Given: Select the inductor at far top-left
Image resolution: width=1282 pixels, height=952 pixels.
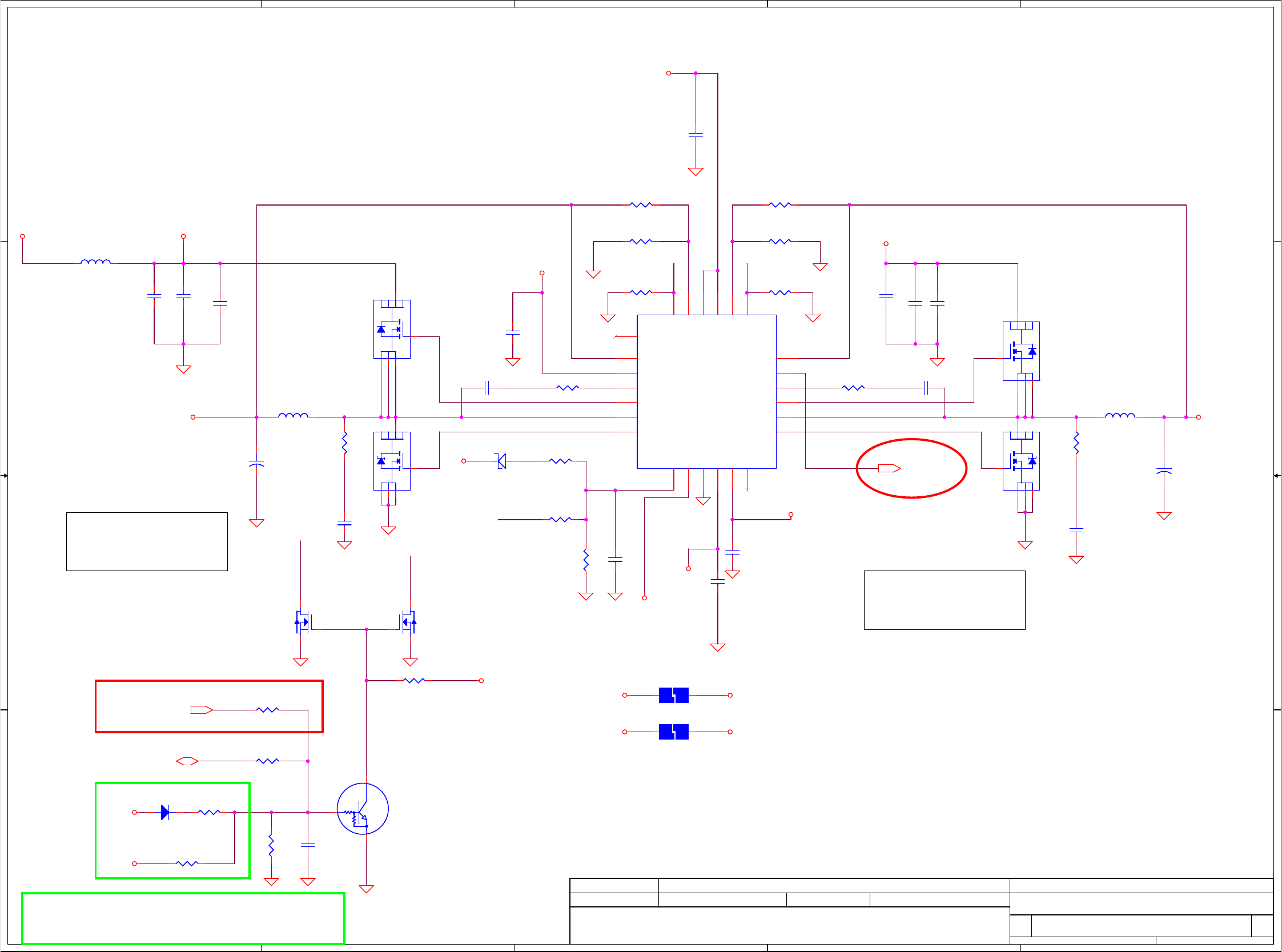Looking at the screenshot, I should (95, 262).
